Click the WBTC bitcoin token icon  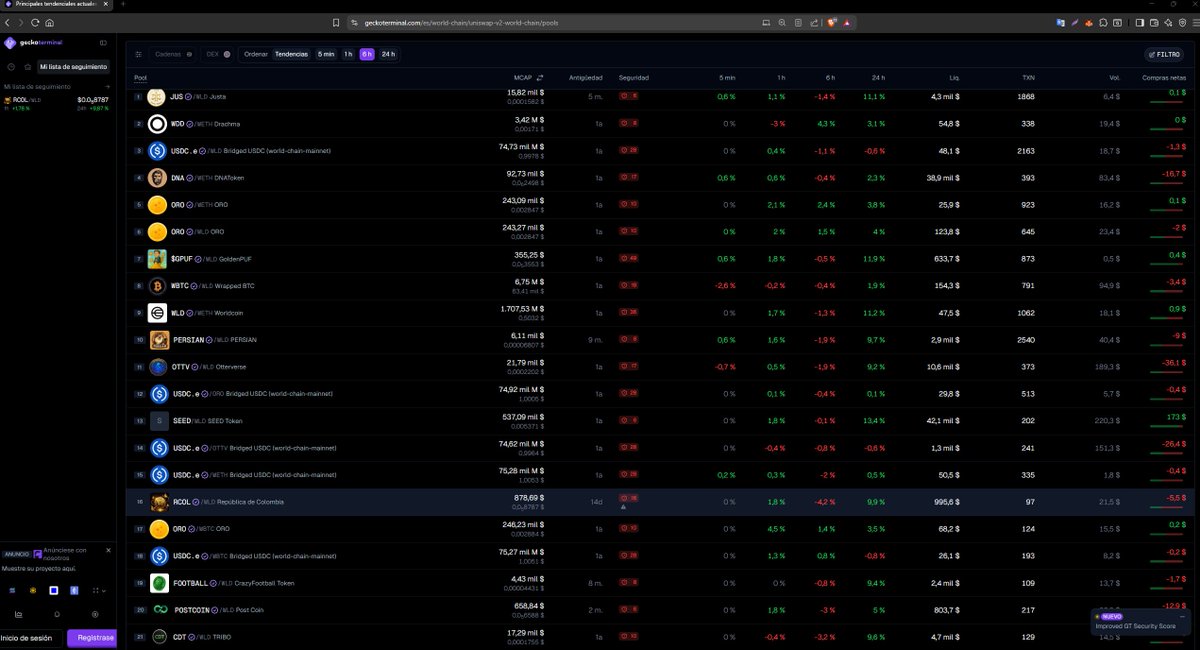(x=157, y=286)
